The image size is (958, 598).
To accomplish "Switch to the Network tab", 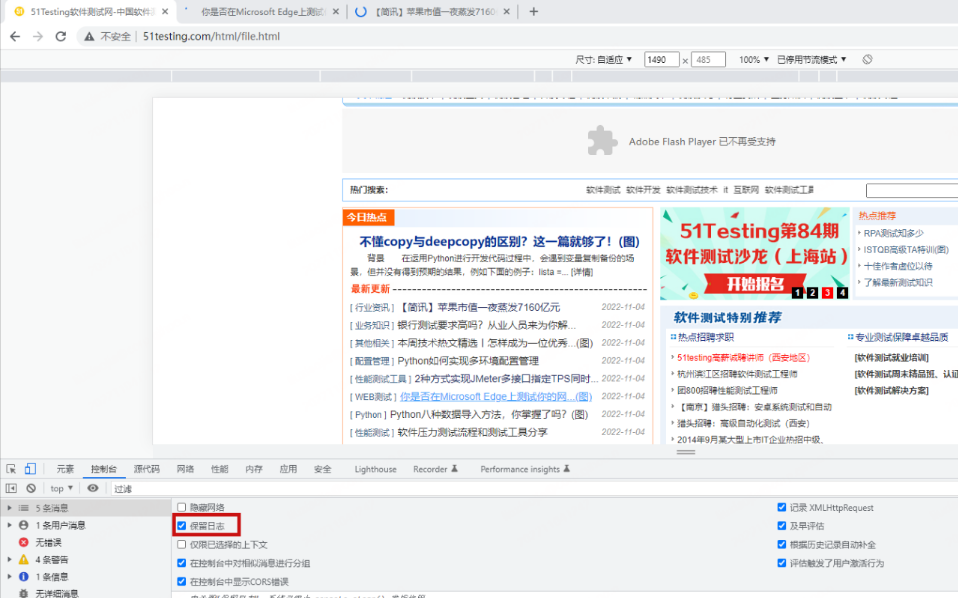I will pyautogui.click(x=185, y=469).
